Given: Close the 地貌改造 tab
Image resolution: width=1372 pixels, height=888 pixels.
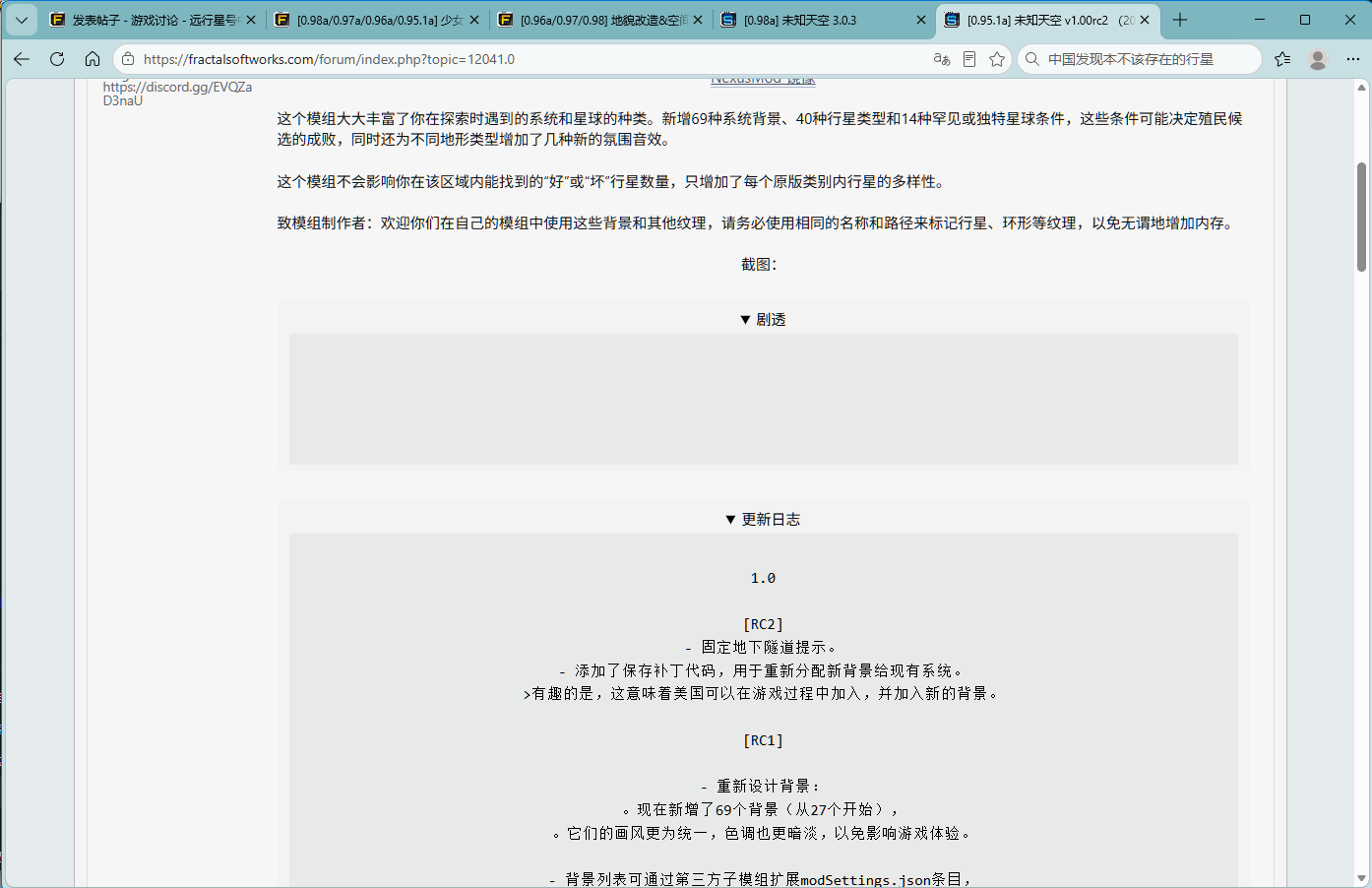Looking at the screenshot, I should [x=698, y=20].
